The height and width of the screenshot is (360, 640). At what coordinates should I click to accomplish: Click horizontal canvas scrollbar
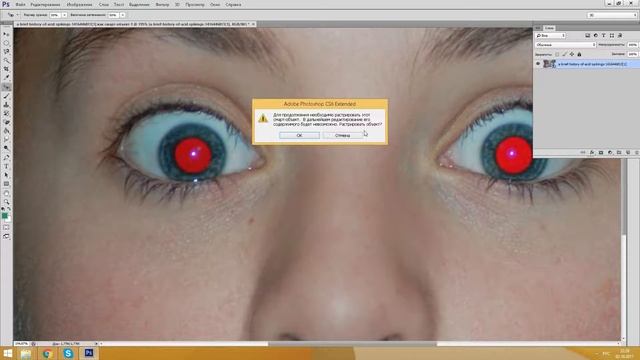click(352, 344)
